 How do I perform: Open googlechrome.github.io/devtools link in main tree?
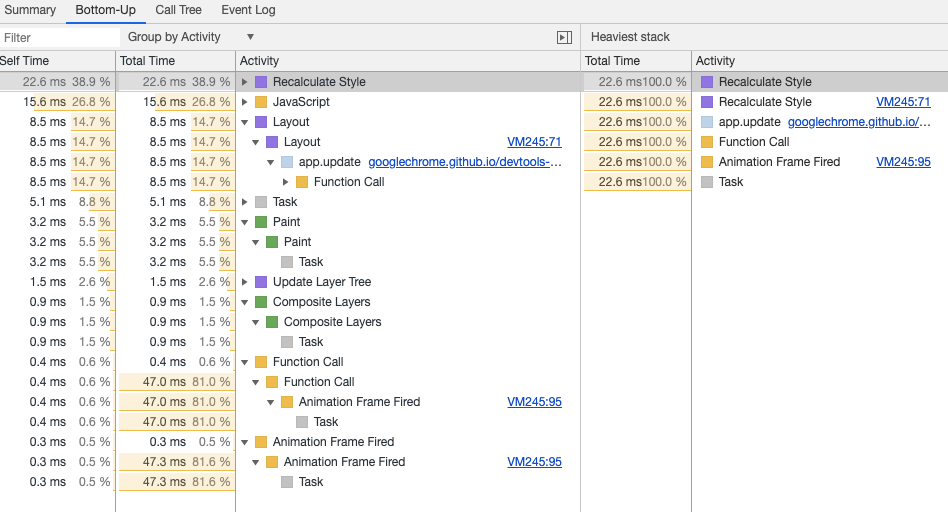point(465,161)
